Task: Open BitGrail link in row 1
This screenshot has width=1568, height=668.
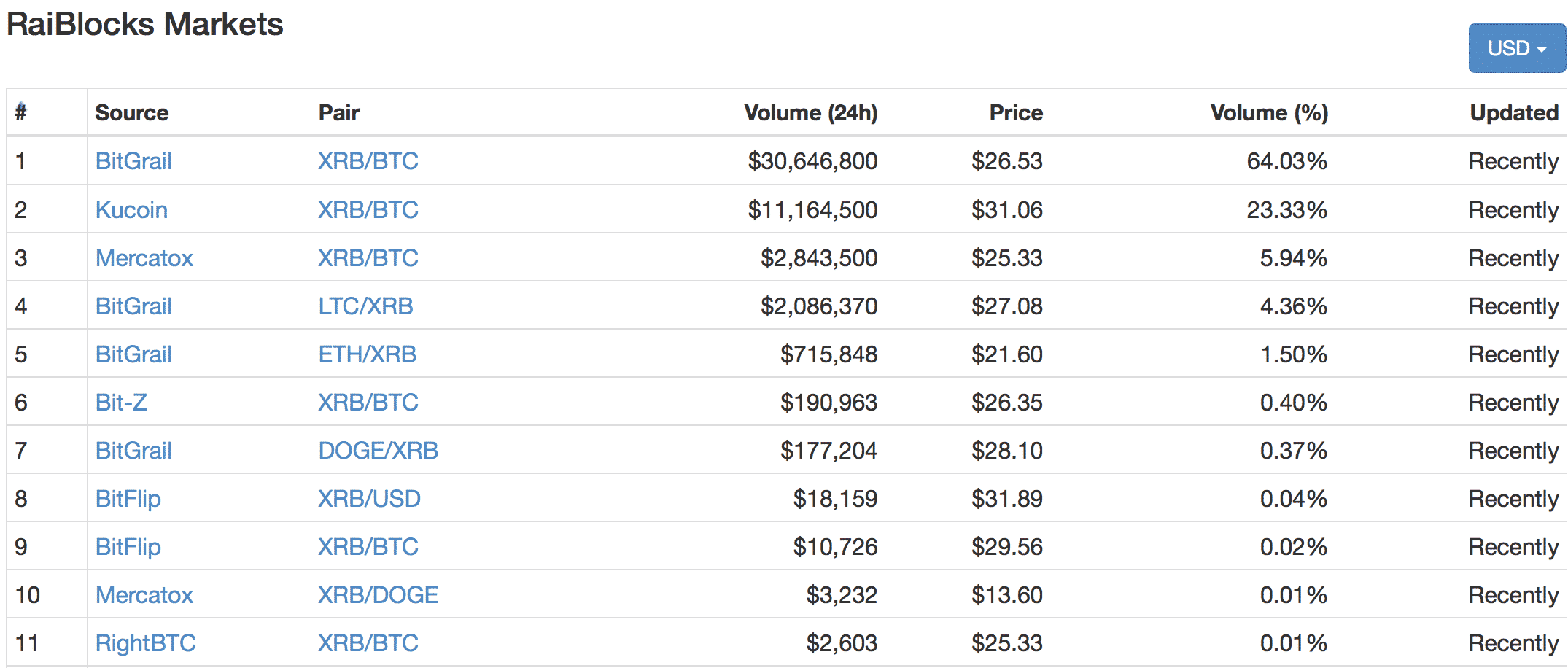Action: coord(133,160)
